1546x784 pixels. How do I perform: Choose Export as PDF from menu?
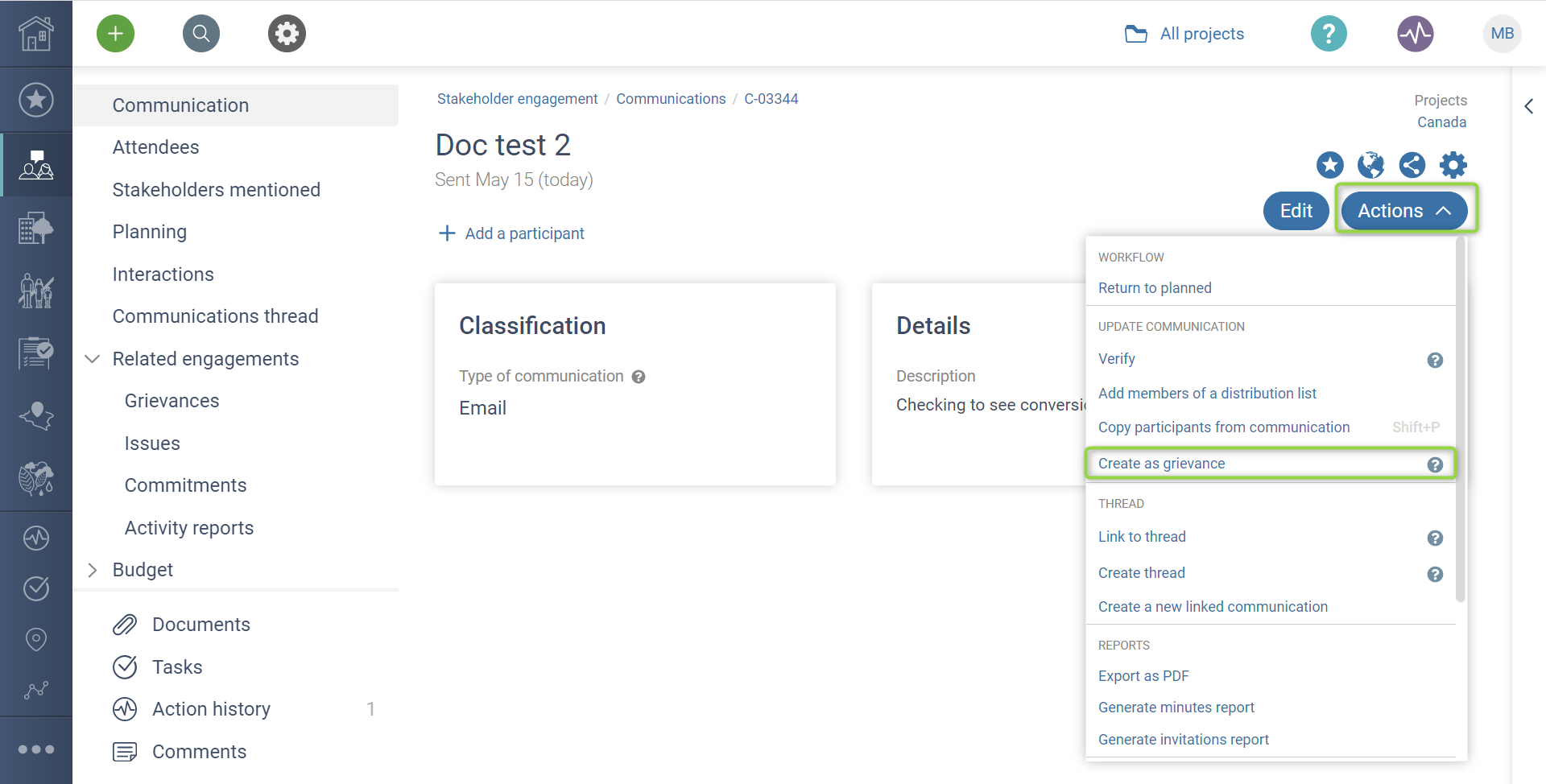point(1143,676)
